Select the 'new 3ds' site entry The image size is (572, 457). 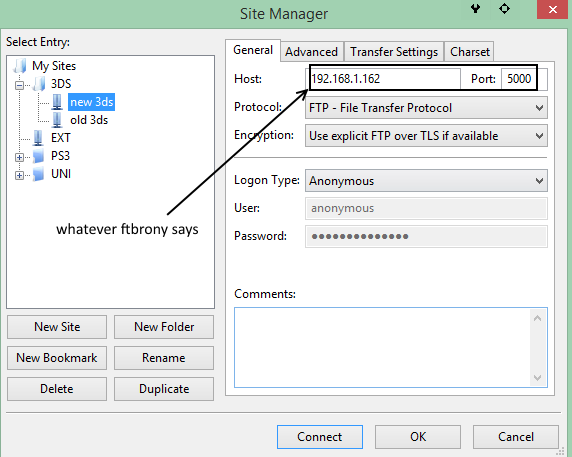[92, 102]
